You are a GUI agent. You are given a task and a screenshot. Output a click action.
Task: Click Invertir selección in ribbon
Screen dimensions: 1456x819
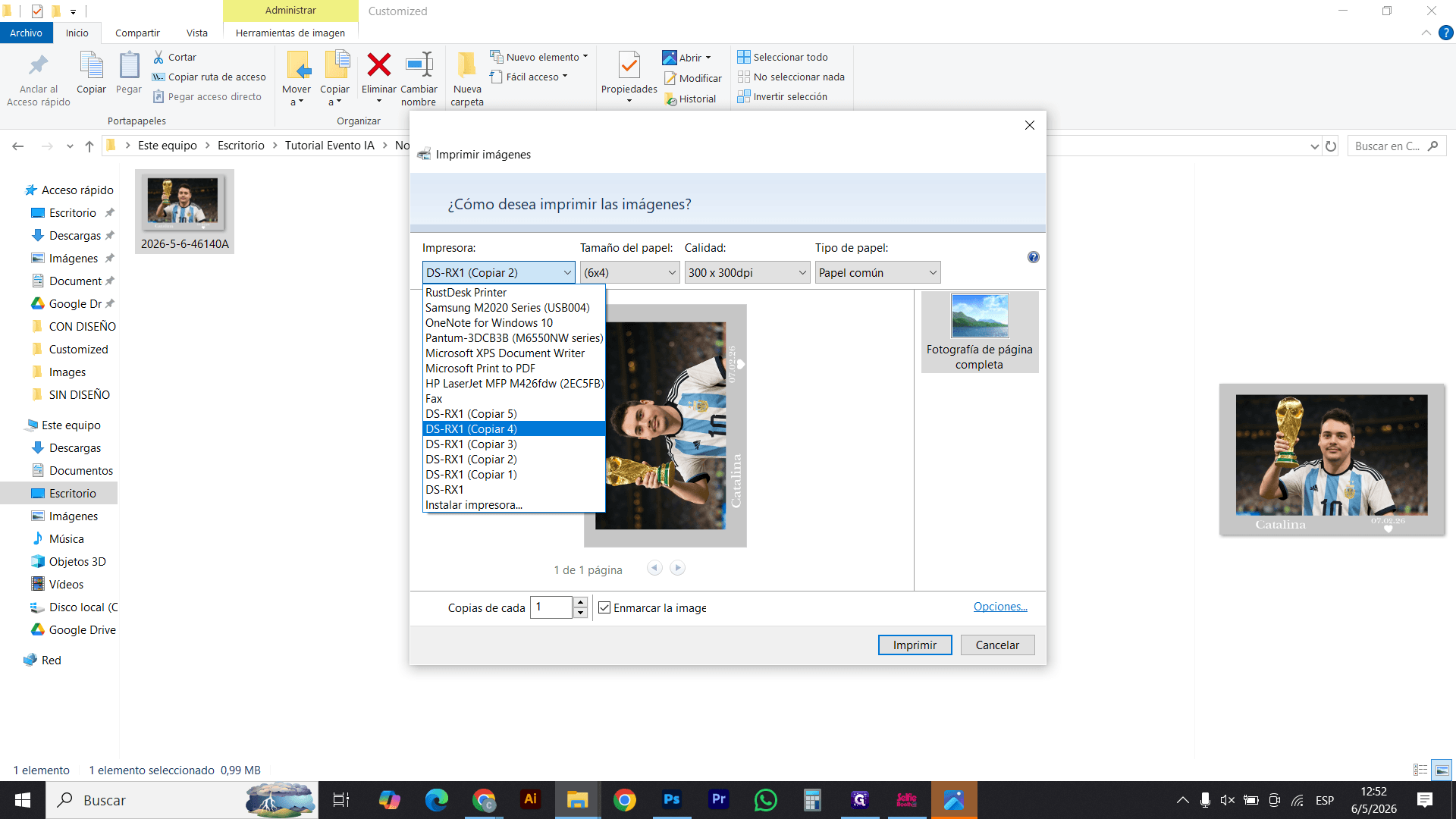point(782,96)
